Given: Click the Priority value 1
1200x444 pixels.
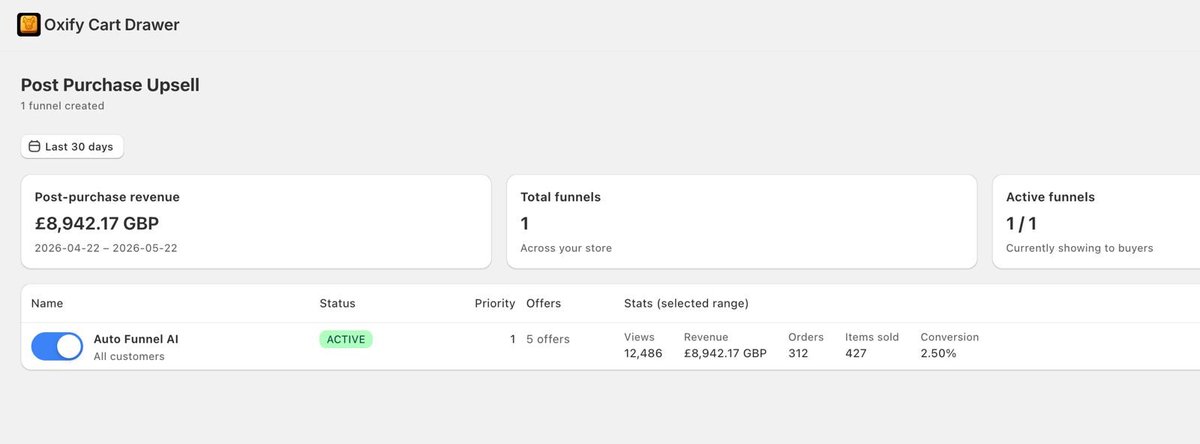Looking at the screenshot, I should pos(513,339).
